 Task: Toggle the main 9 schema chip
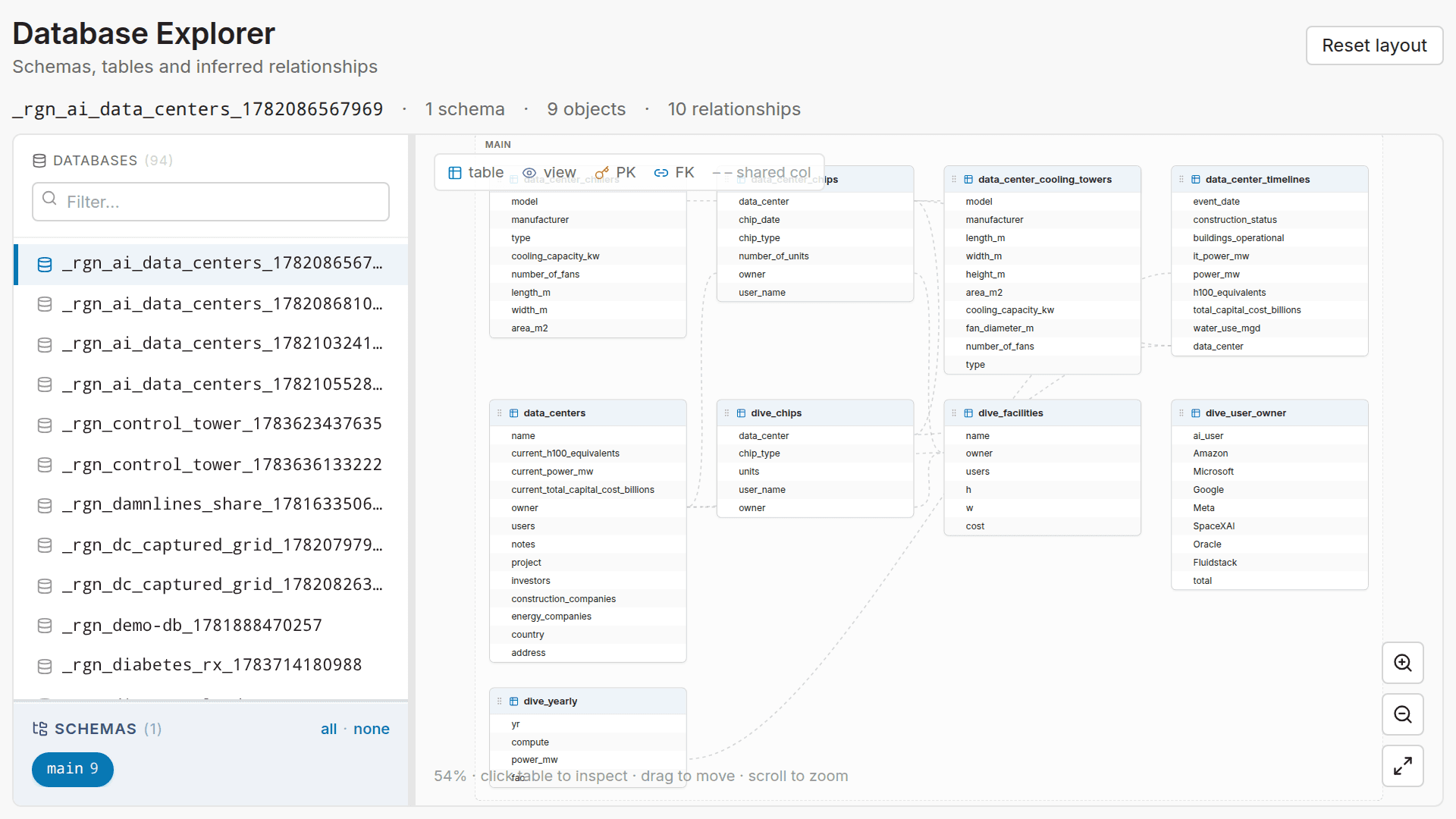(73, 769)
